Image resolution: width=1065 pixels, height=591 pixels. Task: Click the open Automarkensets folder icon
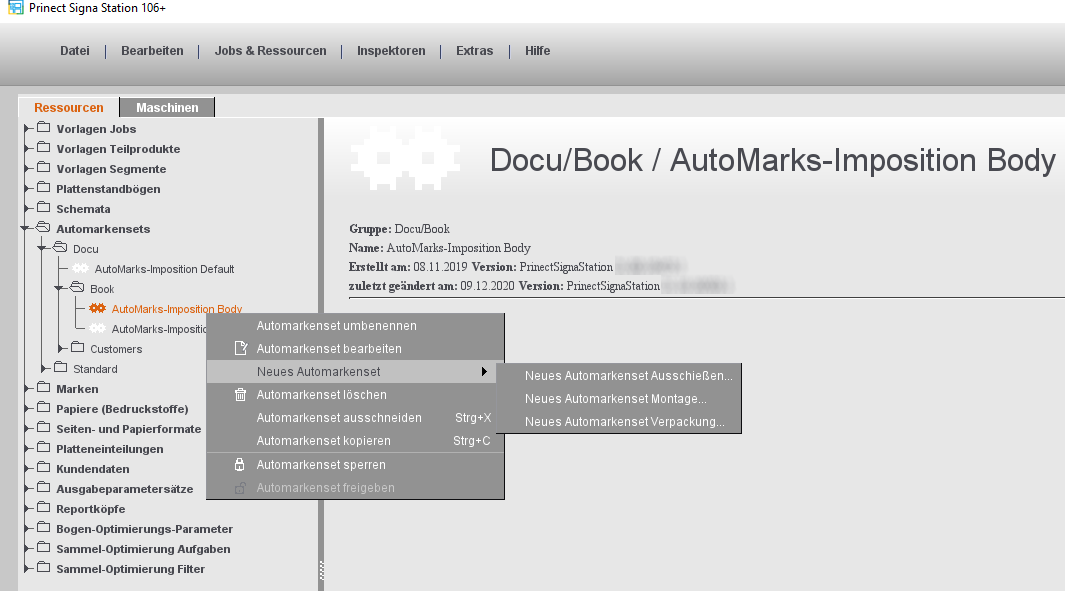point(43,227)
